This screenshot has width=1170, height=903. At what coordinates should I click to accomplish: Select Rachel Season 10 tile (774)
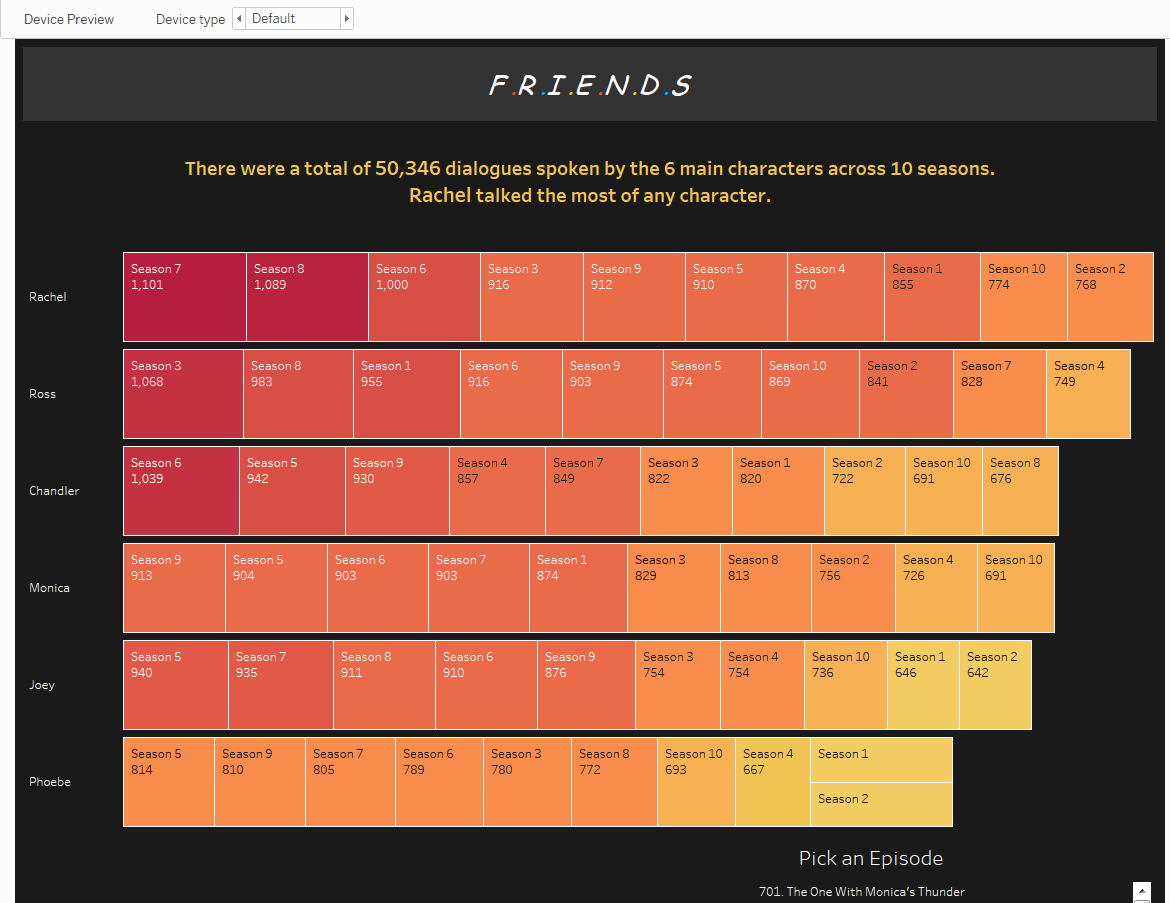coord(1024,297)
